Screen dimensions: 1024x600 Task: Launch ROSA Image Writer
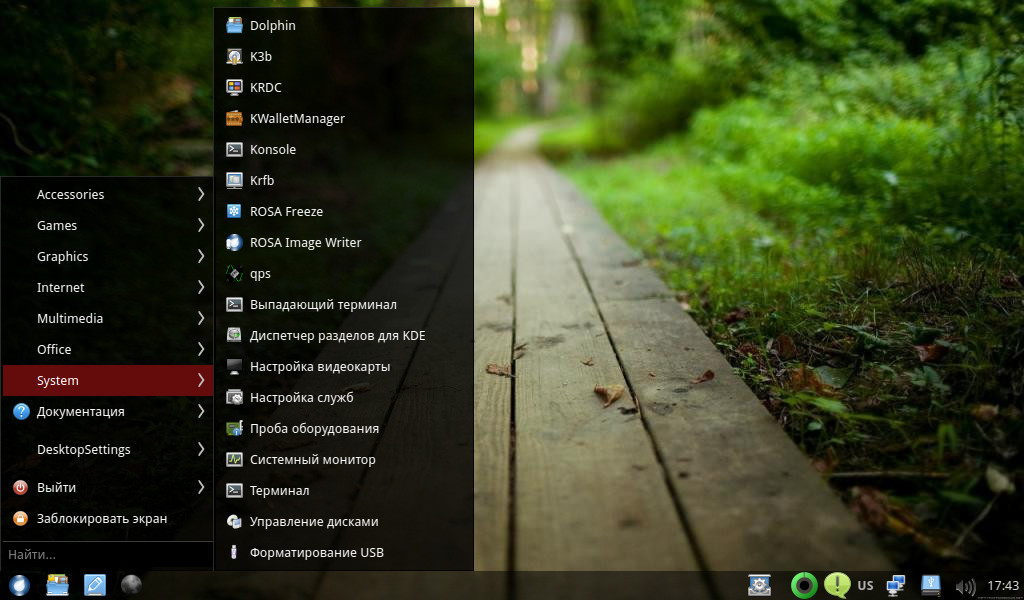305,243
